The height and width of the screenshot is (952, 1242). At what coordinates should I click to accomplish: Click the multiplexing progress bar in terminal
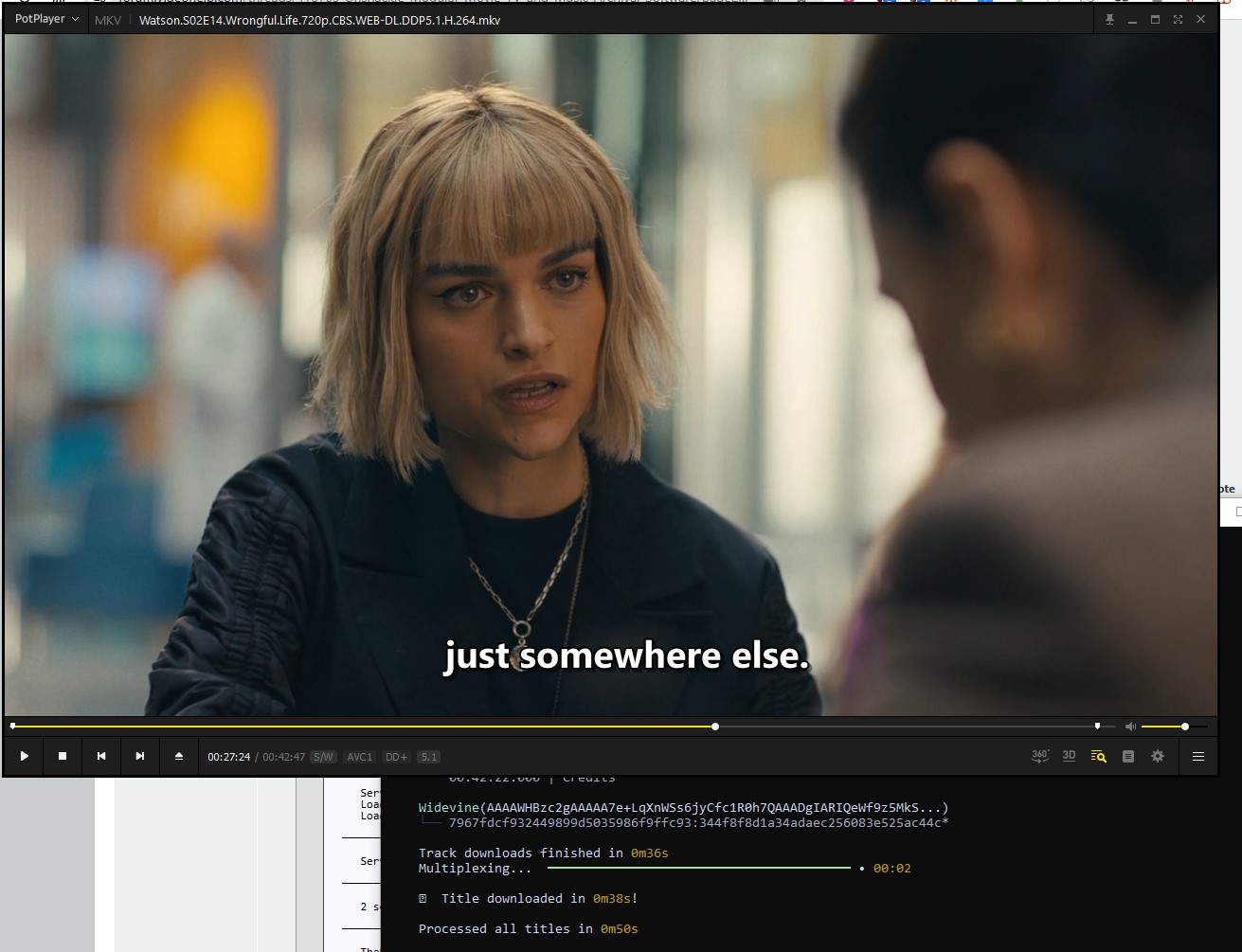(x=699, y=868)
